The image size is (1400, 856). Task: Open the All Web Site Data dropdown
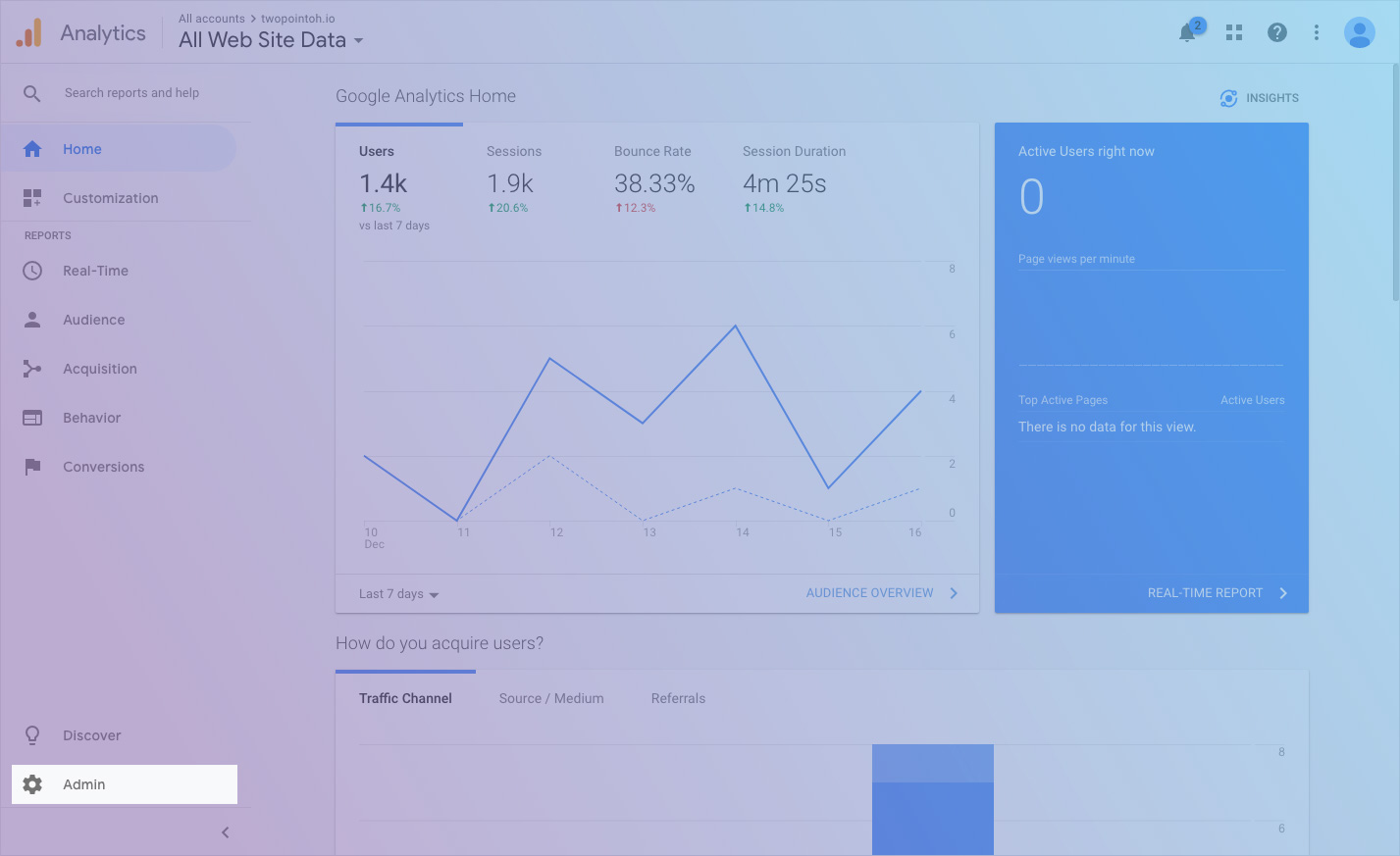pos(271,40)
